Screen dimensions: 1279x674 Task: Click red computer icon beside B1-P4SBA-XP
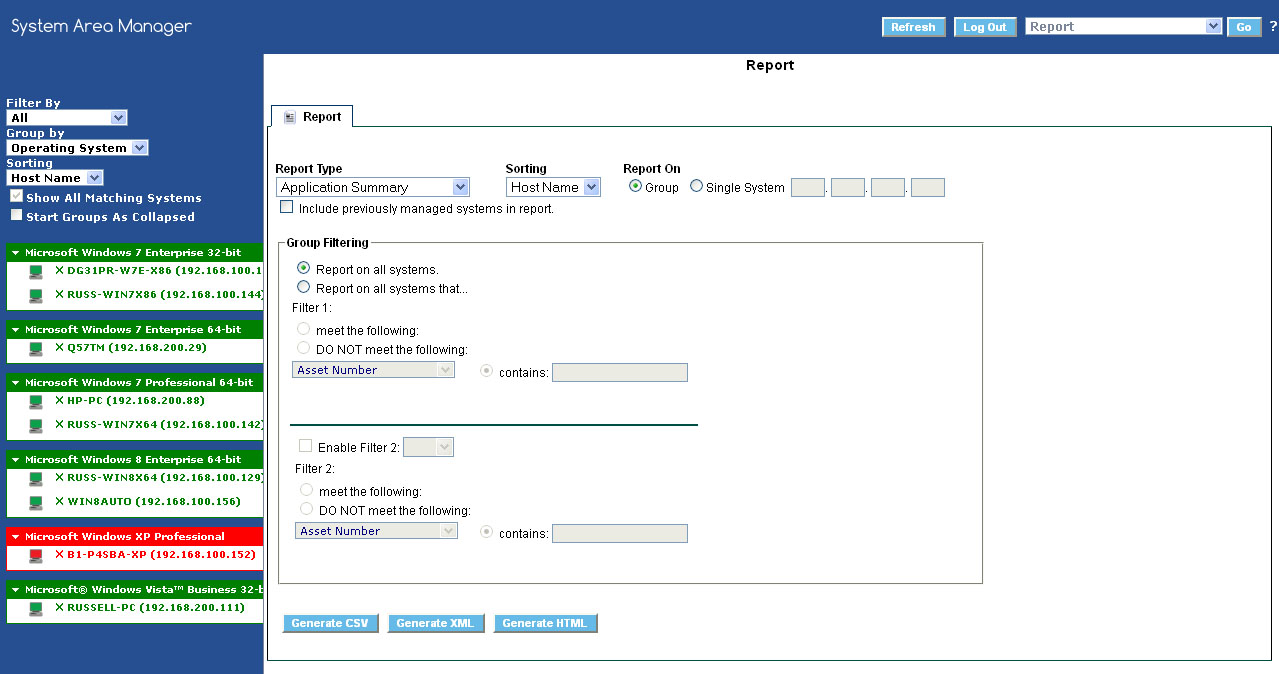click(36, 555)
